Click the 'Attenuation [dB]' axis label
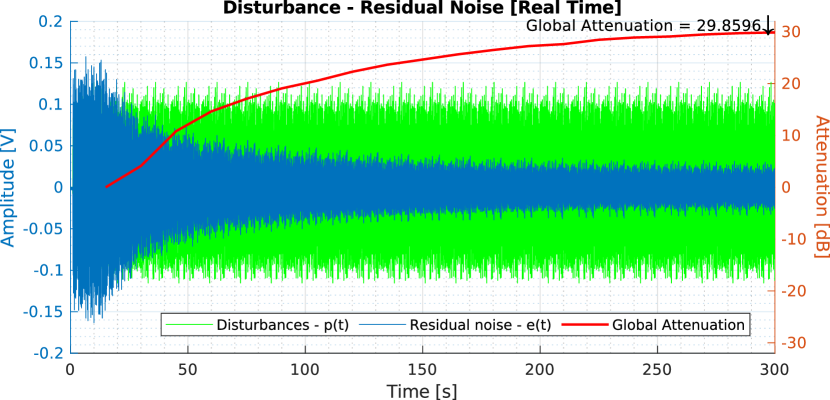Image resolution: width=830 pixels, height=400 pixels. (822, 186)
